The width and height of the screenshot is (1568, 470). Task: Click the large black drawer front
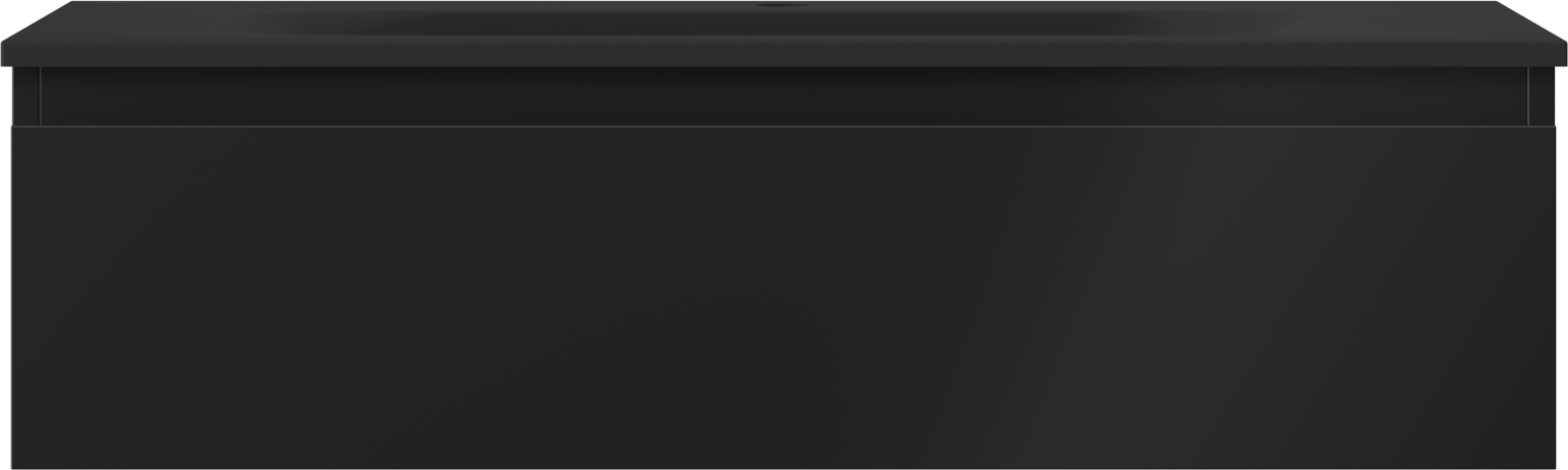[x=784, y=296]
